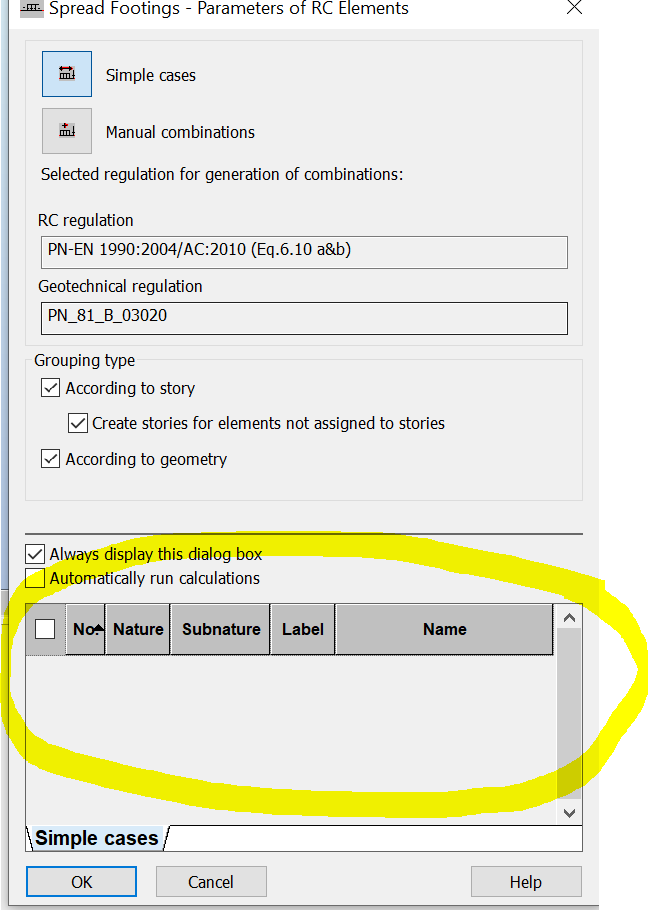This screenshot has height=910, width=648.
Task: Toggle According to geometry checkbox
Action: (51, 459)
